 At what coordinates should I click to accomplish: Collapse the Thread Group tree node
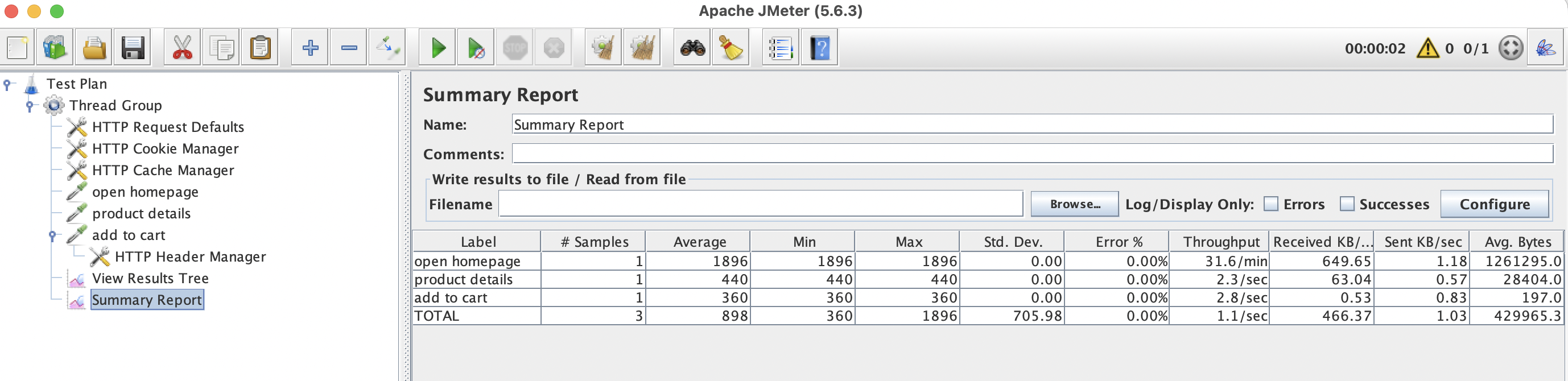(x=29, y=106)
